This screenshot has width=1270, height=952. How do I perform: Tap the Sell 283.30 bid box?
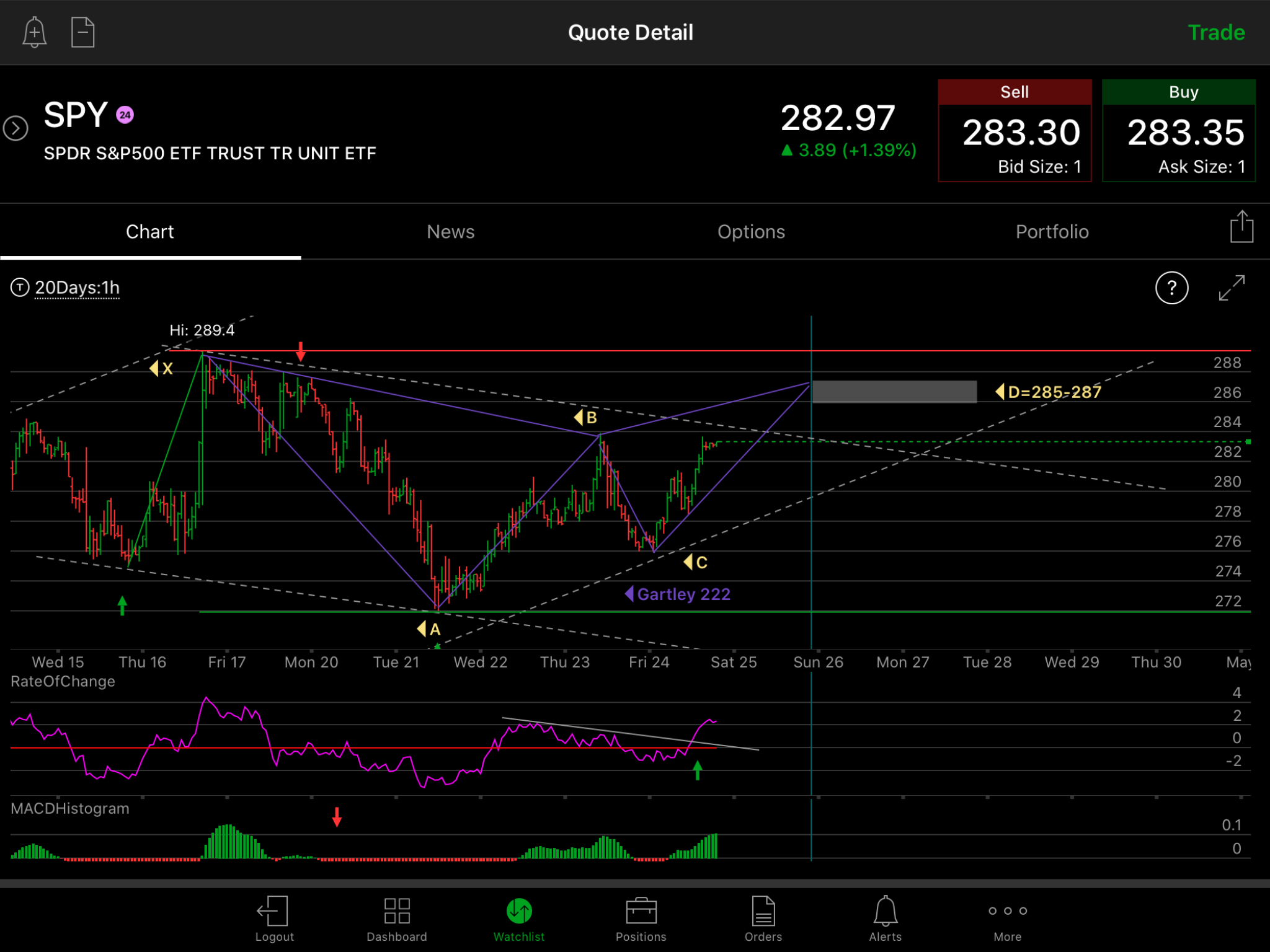pos(1015,130)
